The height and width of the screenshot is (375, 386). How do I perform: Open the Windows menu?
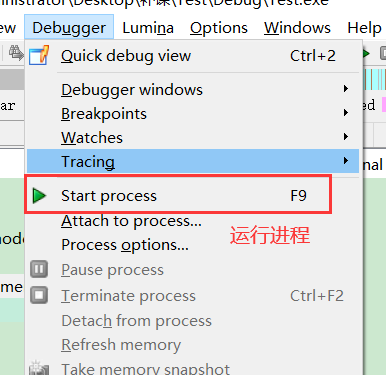click(297, 28)
